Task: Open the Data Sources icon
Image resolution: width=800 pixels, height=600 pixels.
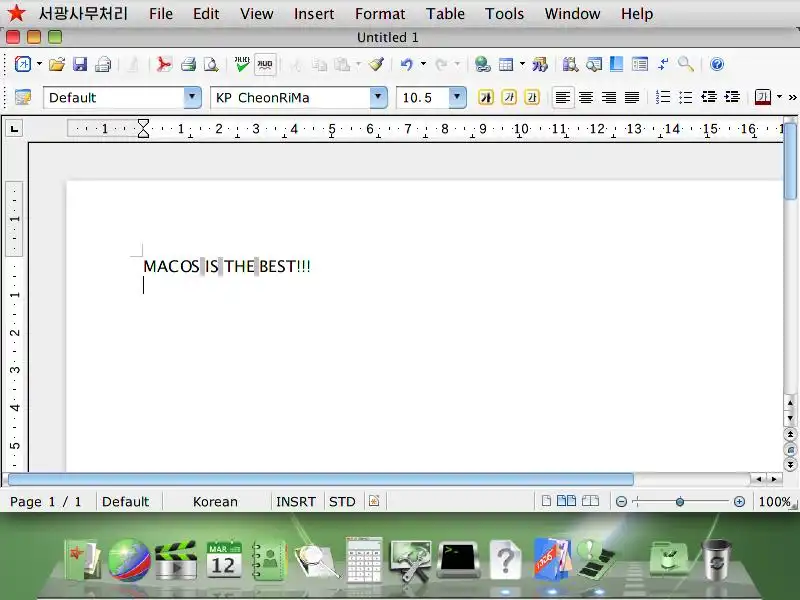Action: coord(640,64)
